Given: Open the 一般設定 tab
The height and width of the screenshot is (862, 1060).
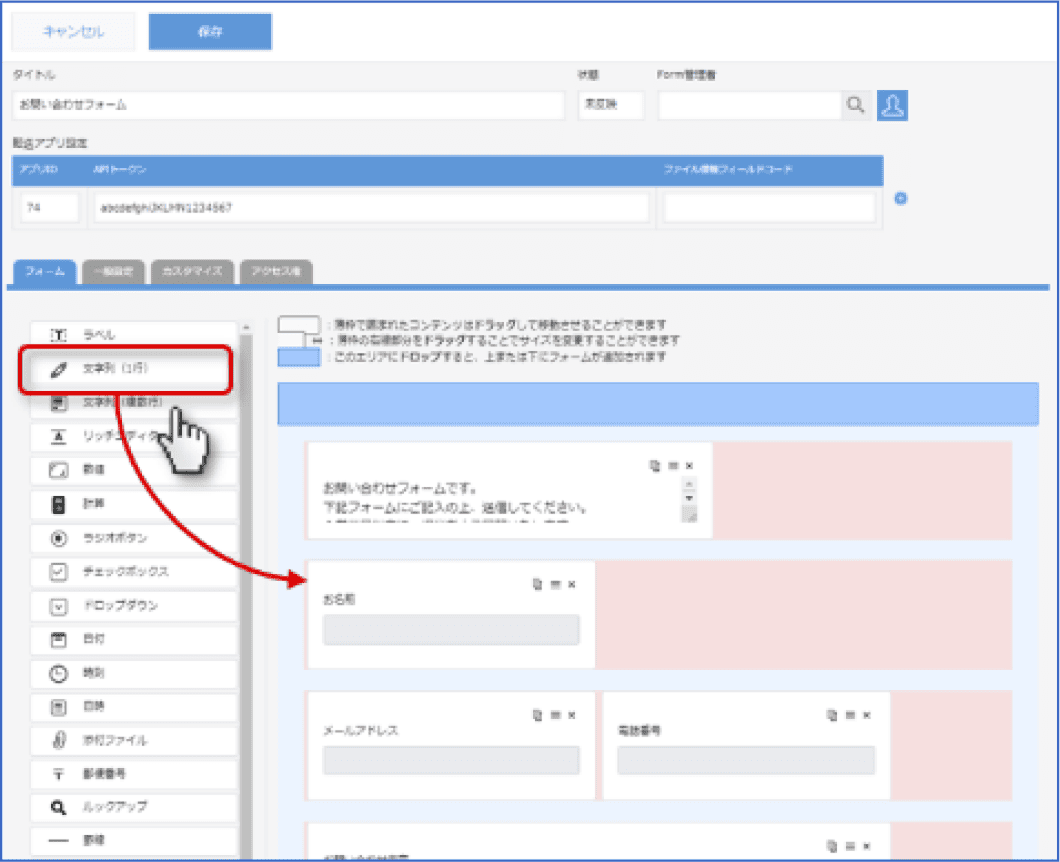Looking at the screenshot, I should pyautogui.click(x=113, y=272).
